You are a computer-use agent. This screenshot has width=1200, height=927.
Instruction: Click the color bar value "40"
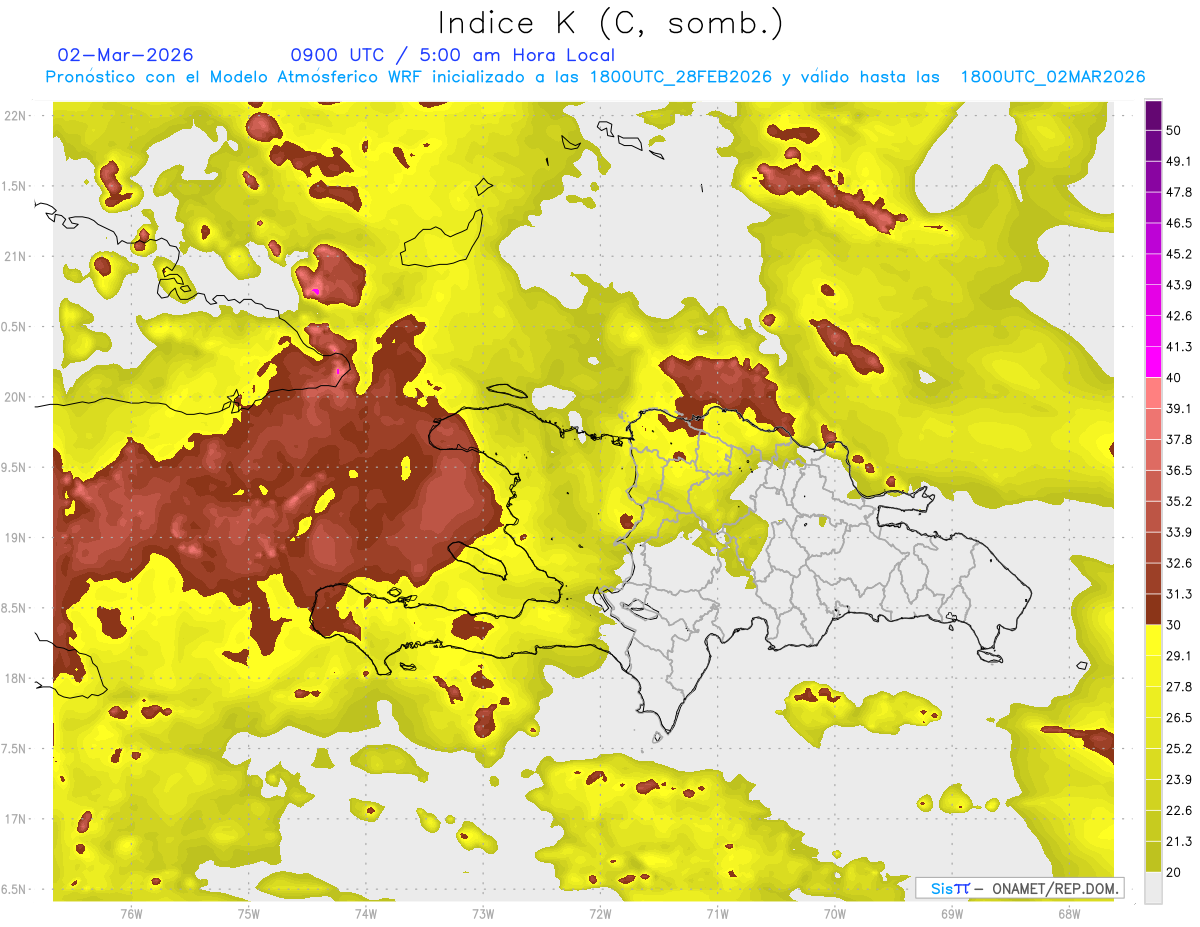pos(1173,378)
